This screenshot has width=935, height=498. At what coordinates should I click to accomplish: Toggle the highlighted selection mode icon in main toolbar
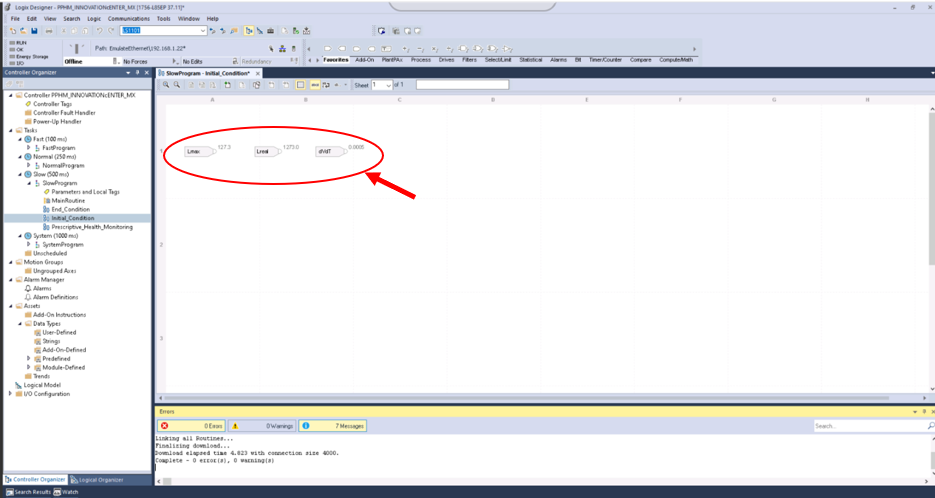[249, 31]
